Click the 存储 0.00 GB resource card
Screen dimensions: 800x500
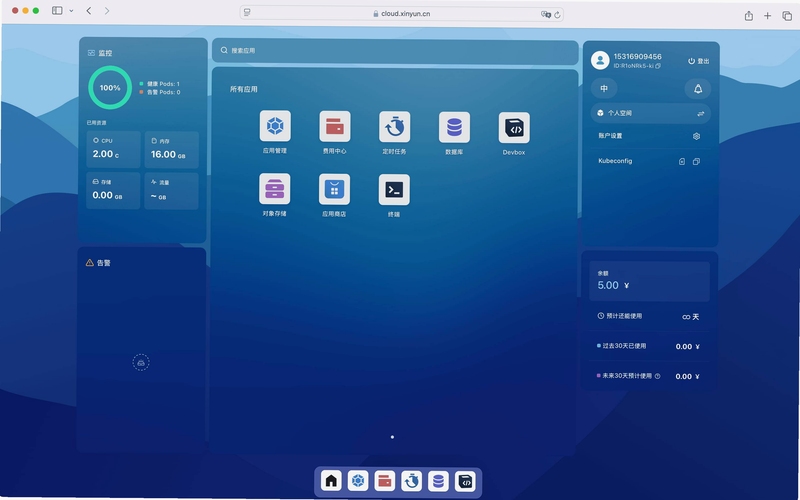point(113,190)
